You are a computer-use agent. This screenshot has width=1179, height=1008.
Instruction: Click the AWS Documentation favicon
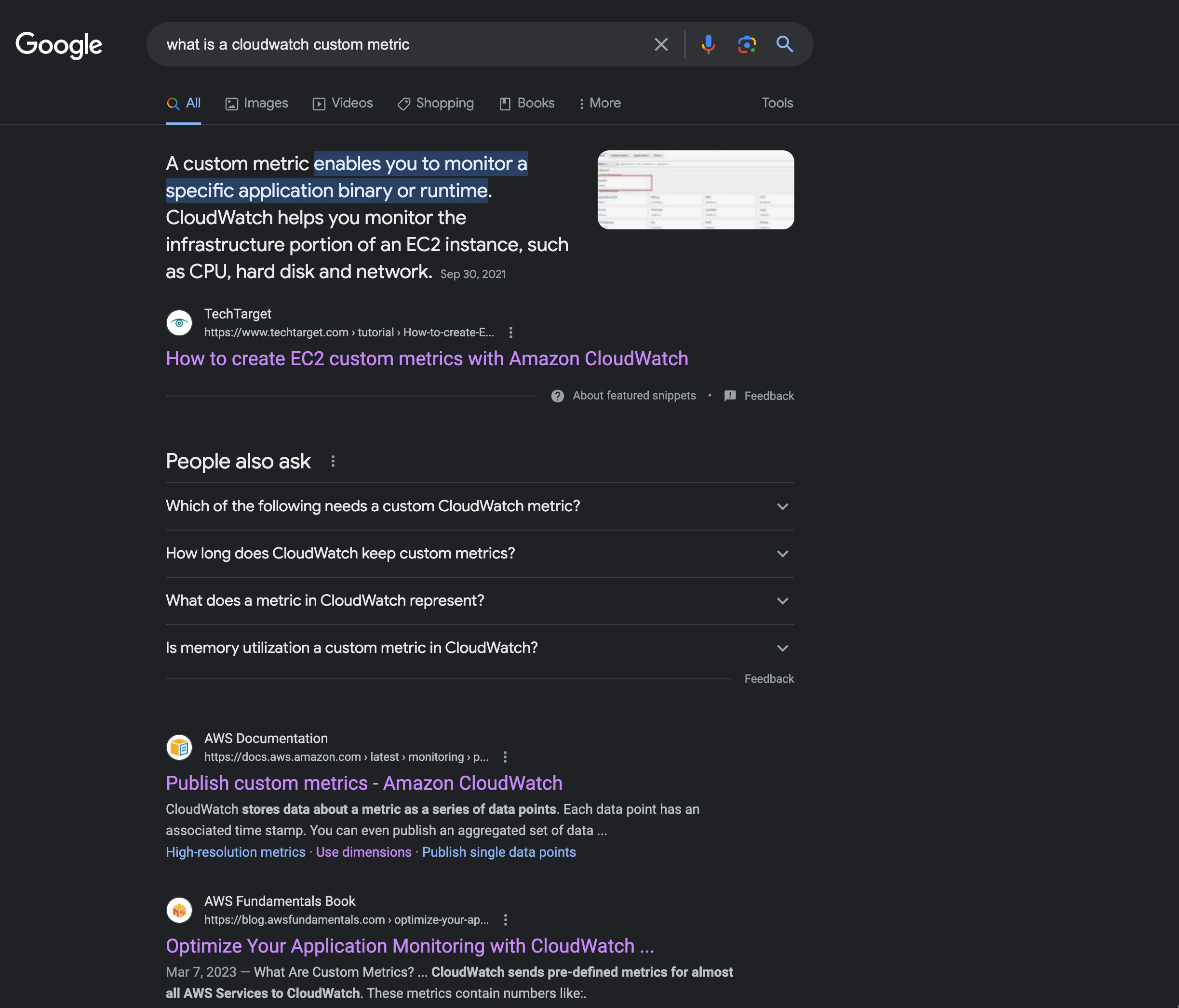coord(179,747)
